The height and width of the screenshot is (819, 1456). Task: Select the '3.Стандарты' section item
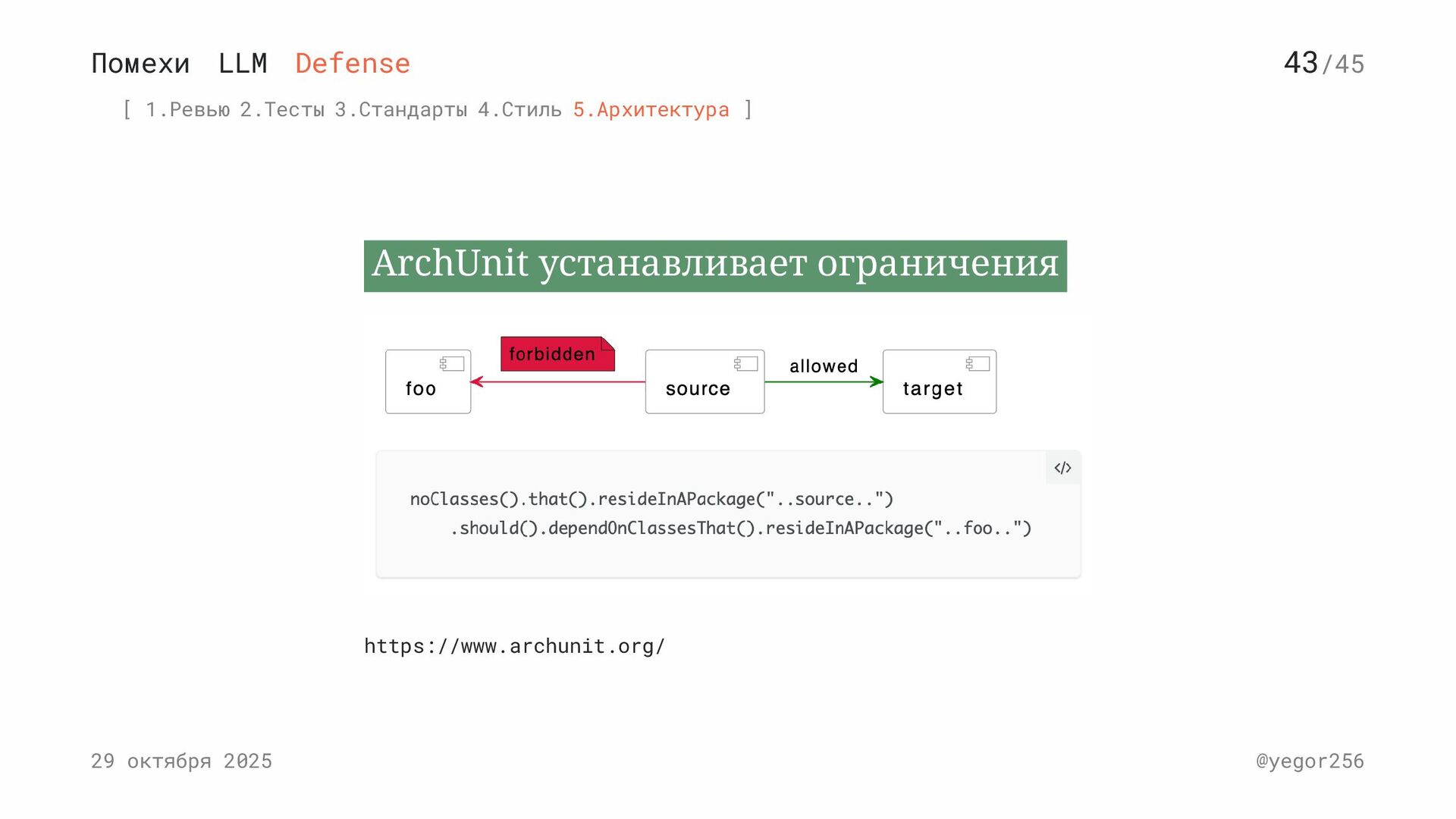click(x=400, y=110)
